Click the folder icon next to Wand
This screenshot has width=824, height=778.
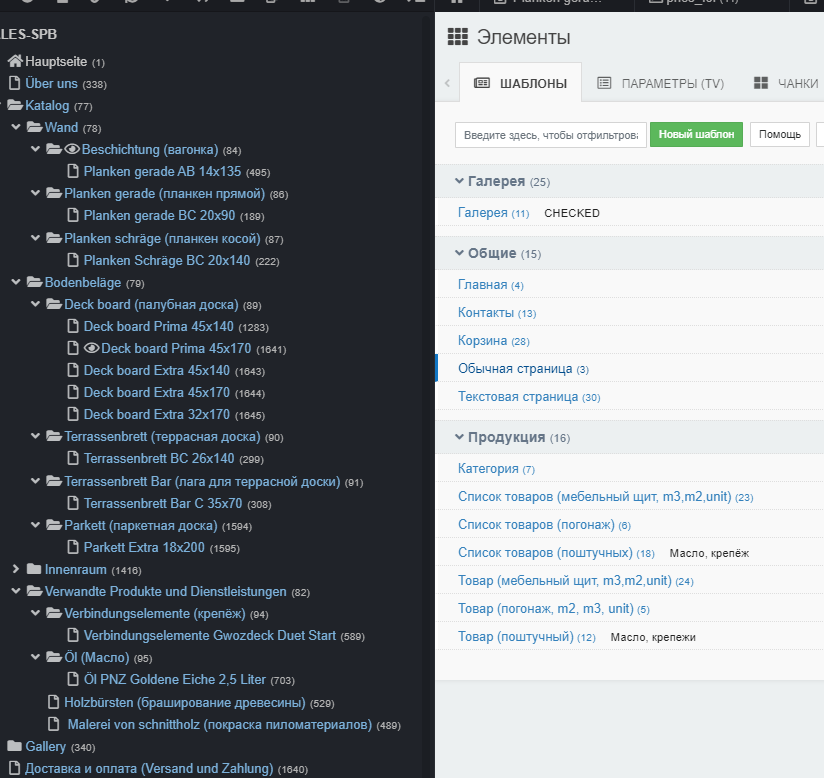(35, 127)
